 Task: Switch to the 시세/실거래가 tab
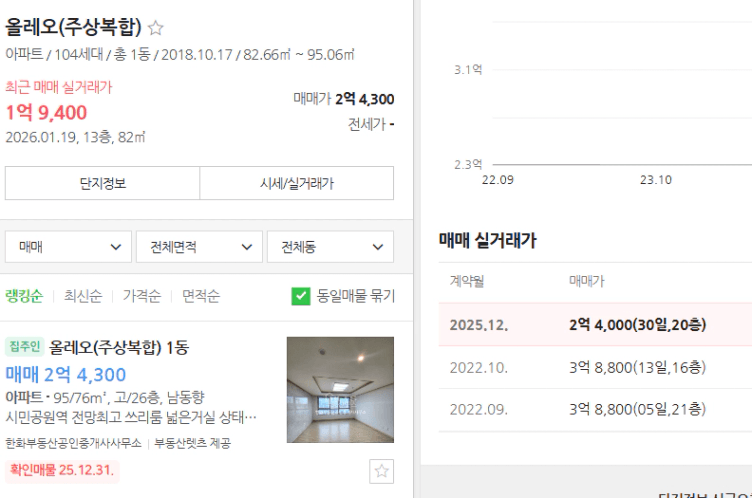[296, 183]
